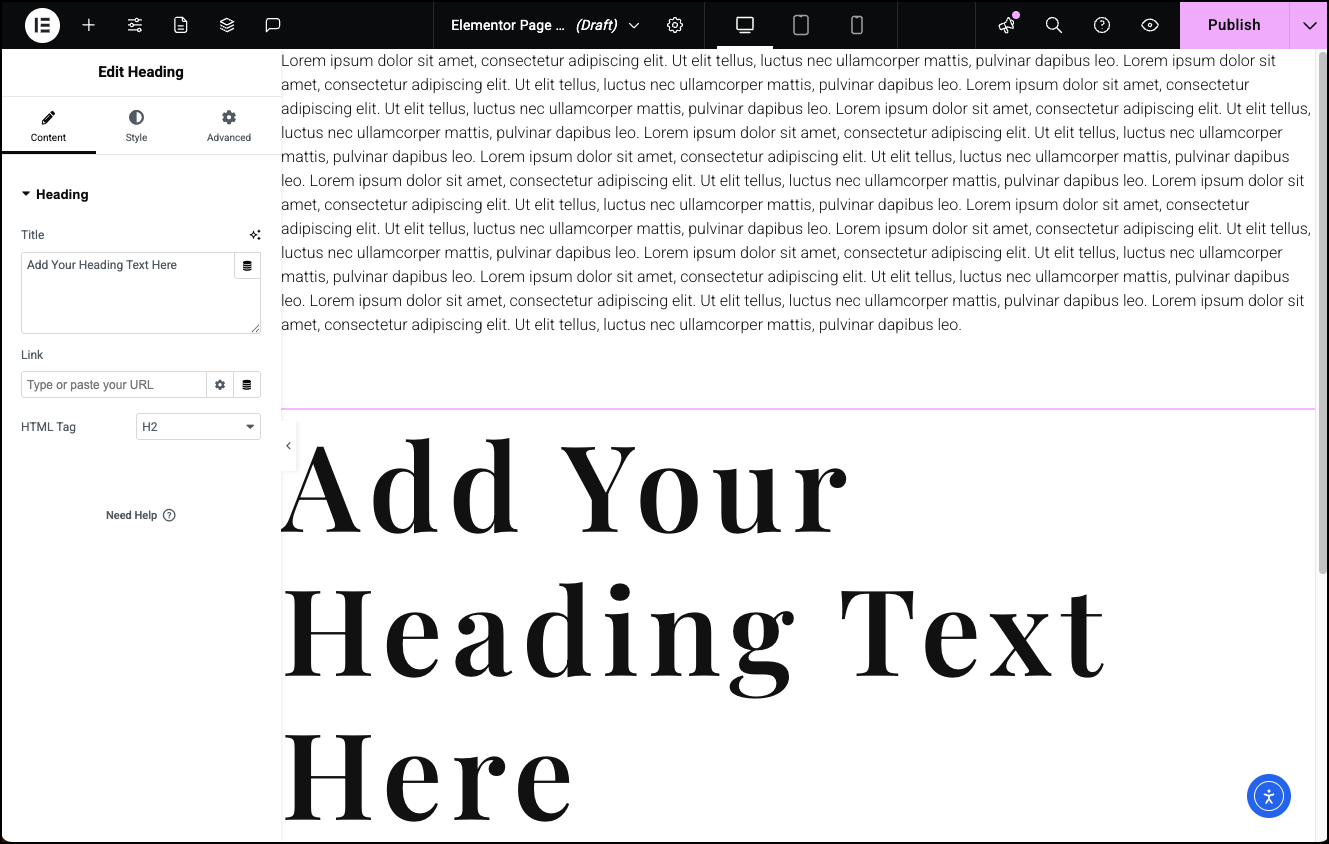Open the Notes comment icon

[x=273, y=25]
